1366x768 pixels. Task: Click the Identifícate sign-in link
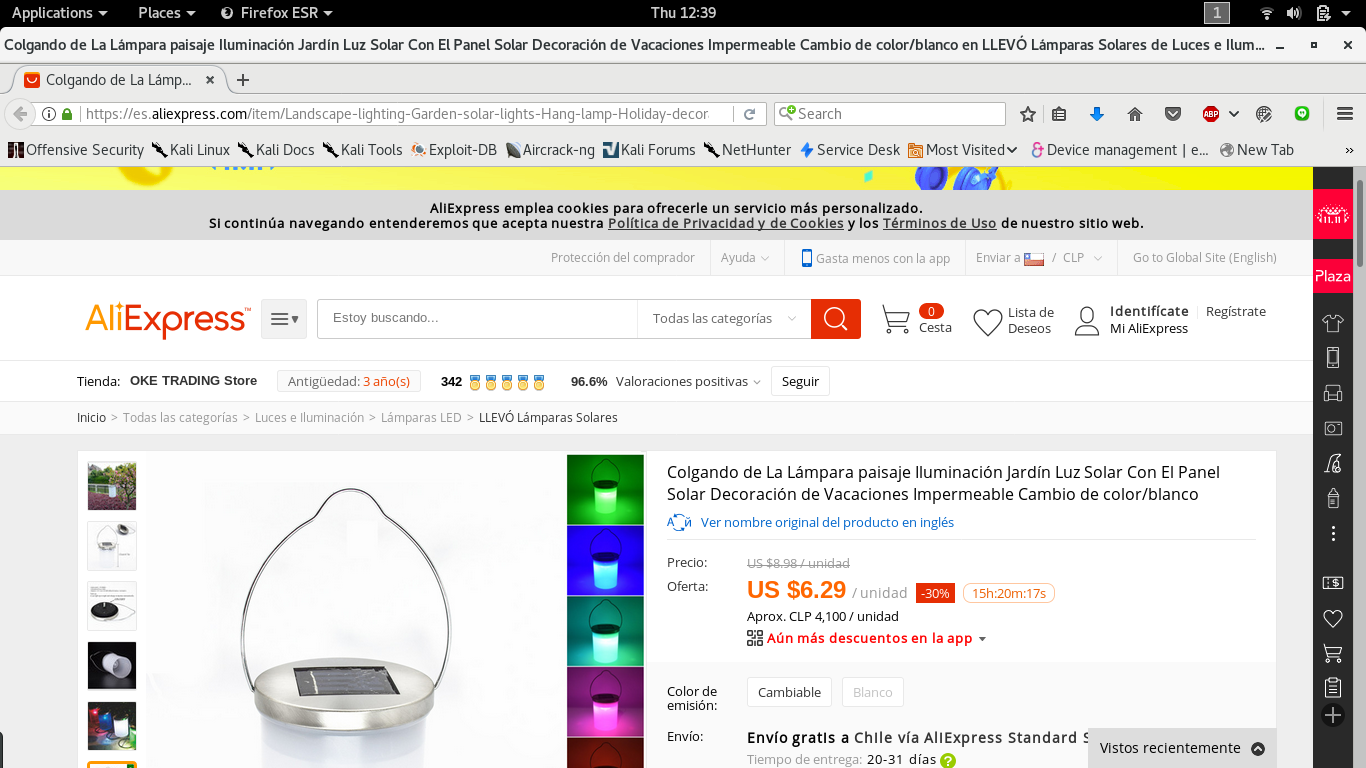(x=1149, y=311)
